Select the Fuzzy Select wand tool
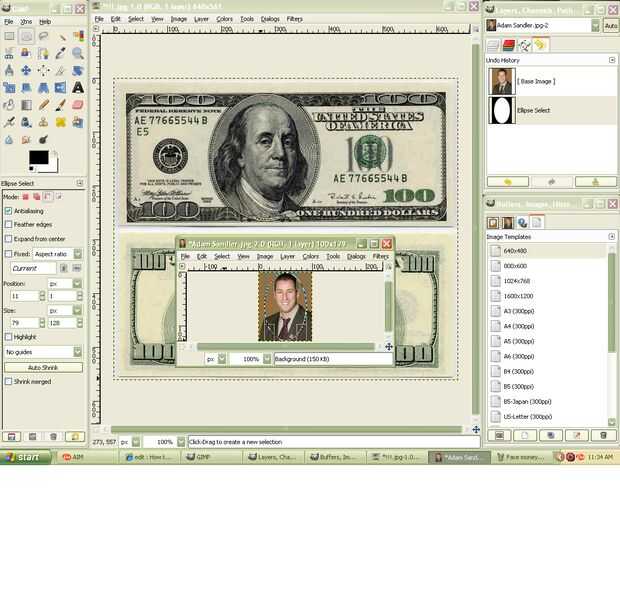620x604 pixels. pos(61,36)
